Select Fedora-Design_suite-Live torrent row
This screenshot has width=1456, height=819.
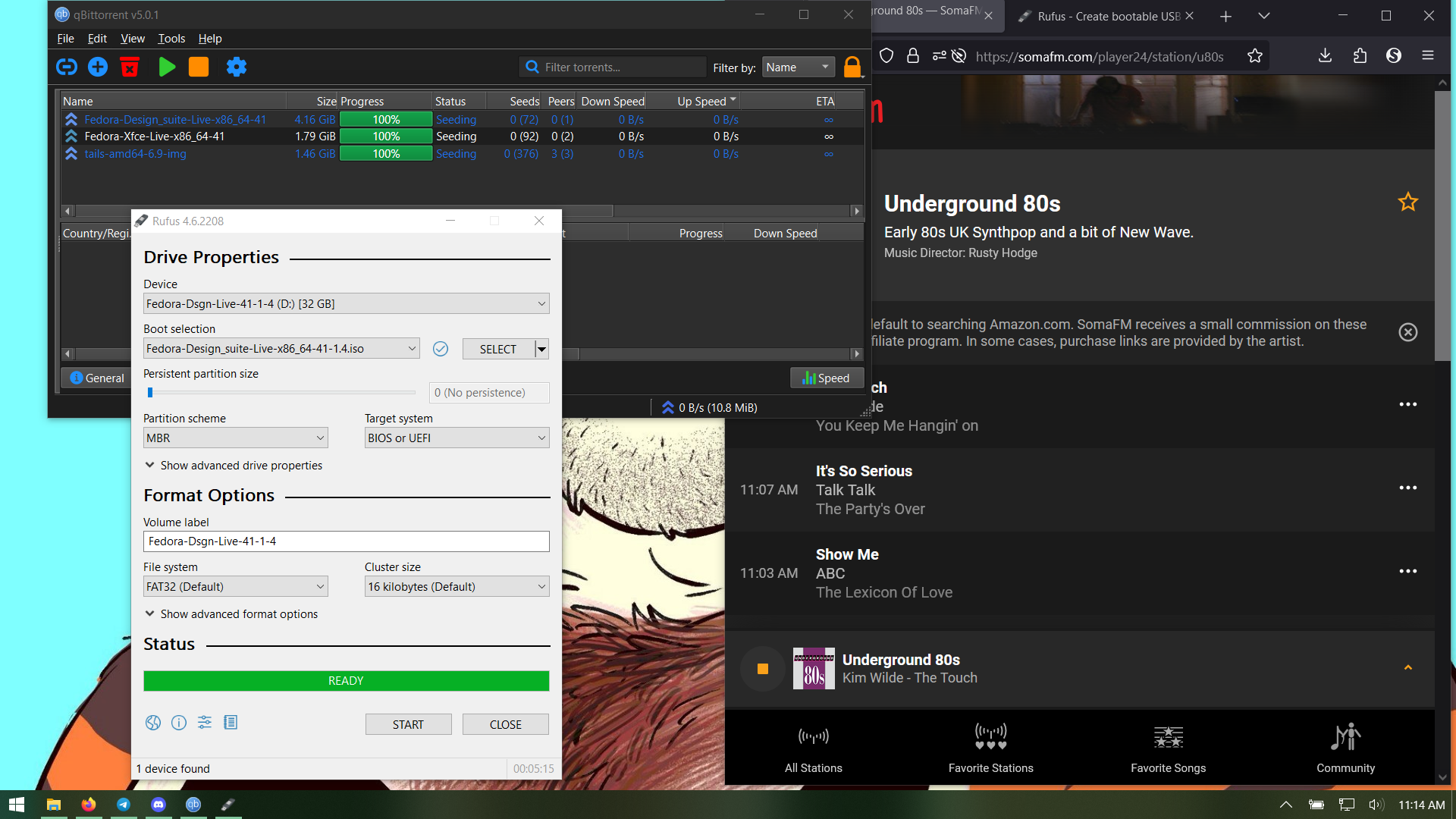pyautogui.click(x=462, y=120)
